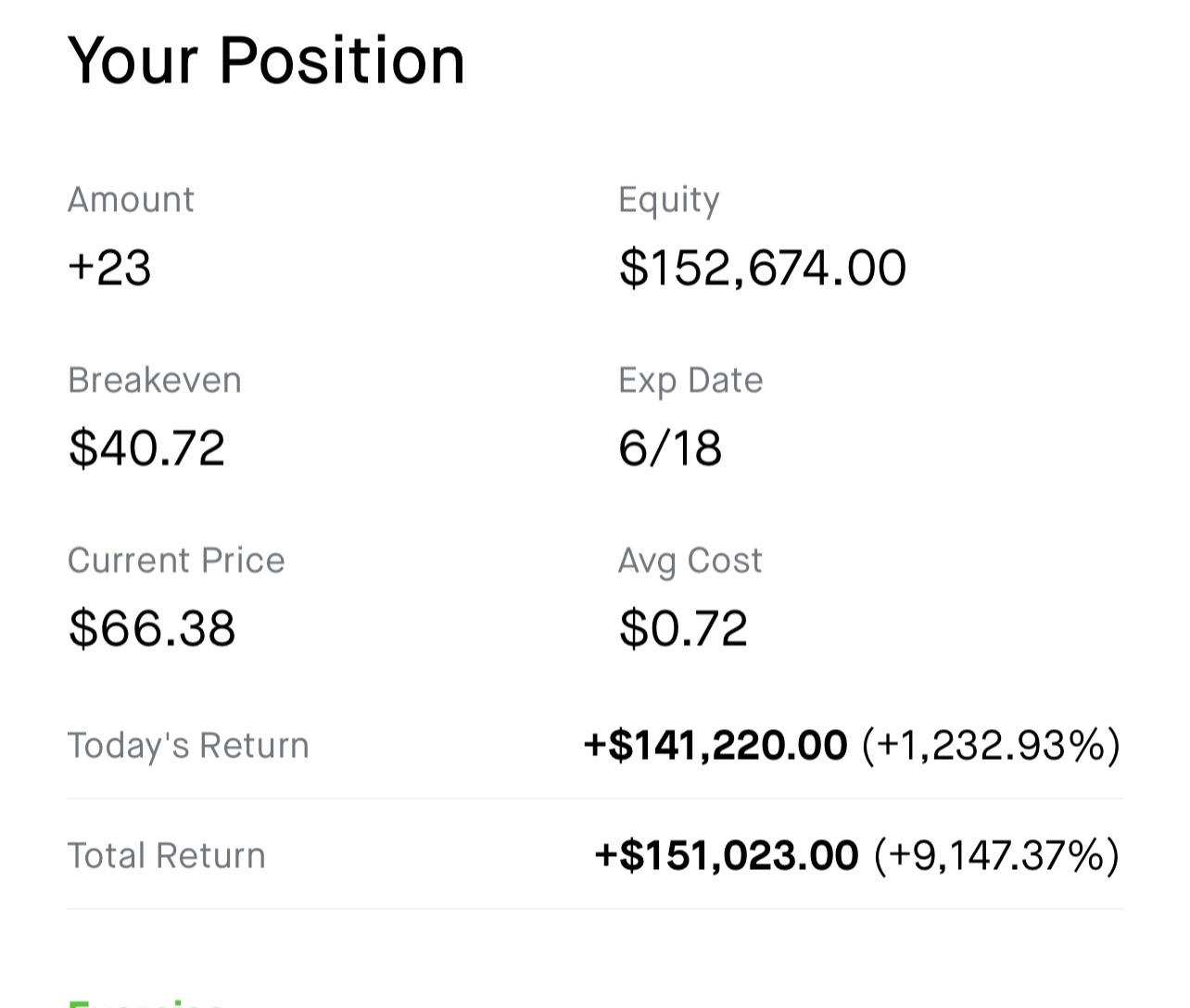
Task: Tap the $152,674.00 equity value
Action: click(762, 268)
